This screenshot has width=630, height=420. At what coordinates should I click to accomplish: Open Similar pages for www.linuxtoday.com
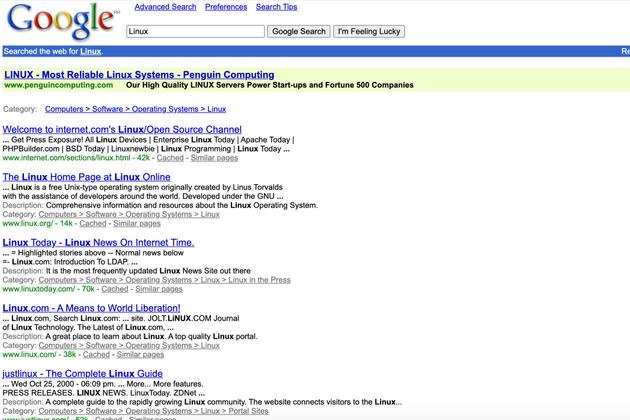click(x=159, y=289)
